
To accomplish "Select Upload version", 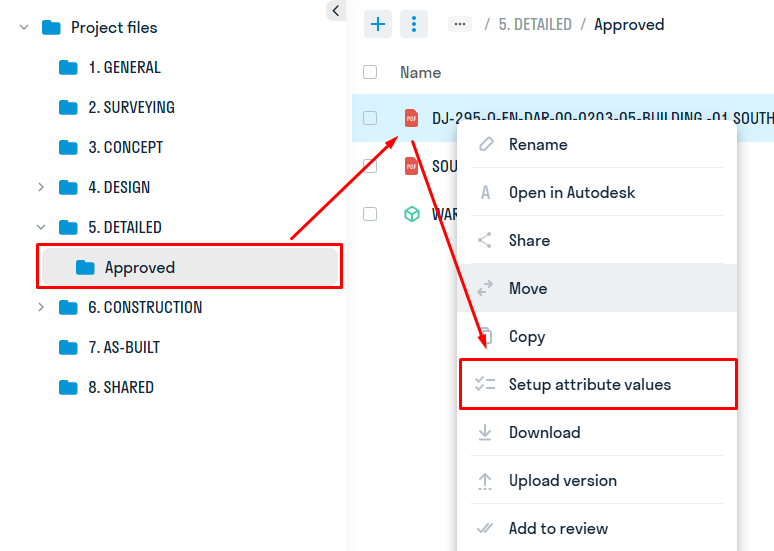I will point(597,481).
